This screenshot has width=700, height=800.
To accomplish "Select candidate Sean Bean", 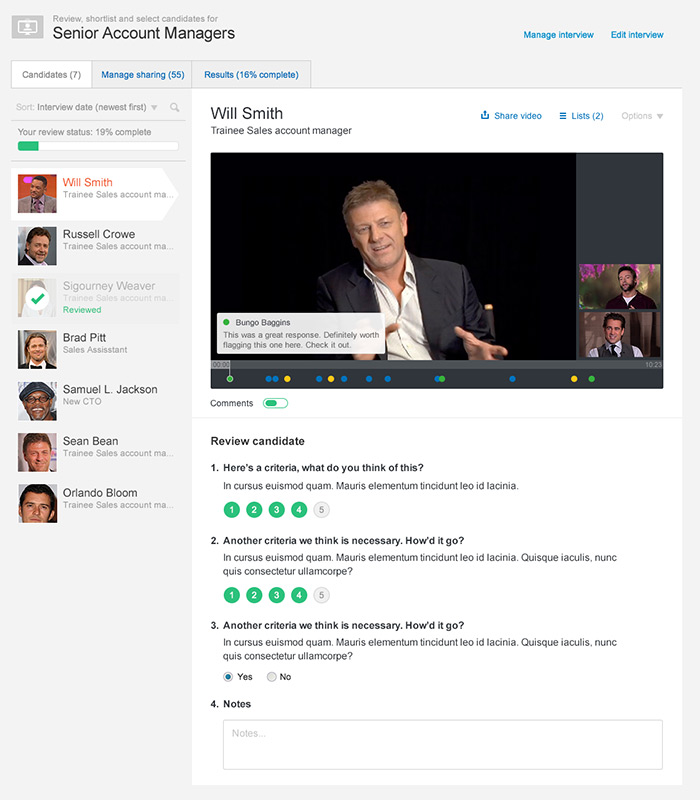I will [x=96, y=453].
